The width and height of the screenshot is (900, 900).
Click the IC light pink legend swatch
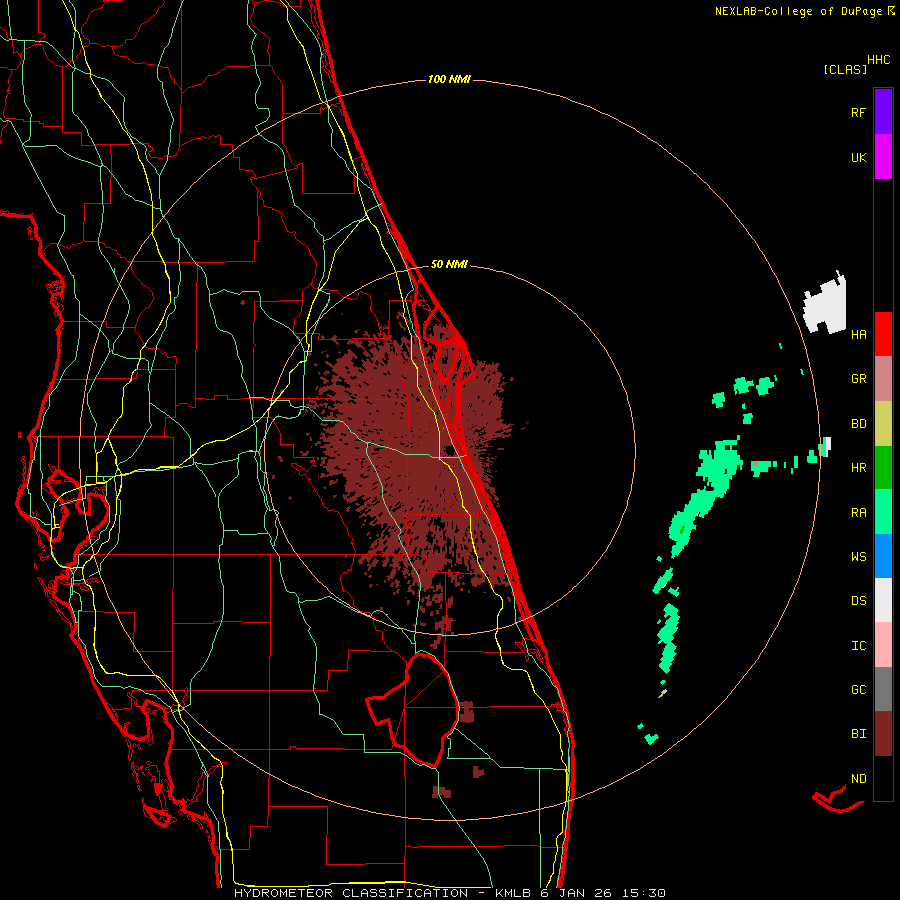click(883, 645)
